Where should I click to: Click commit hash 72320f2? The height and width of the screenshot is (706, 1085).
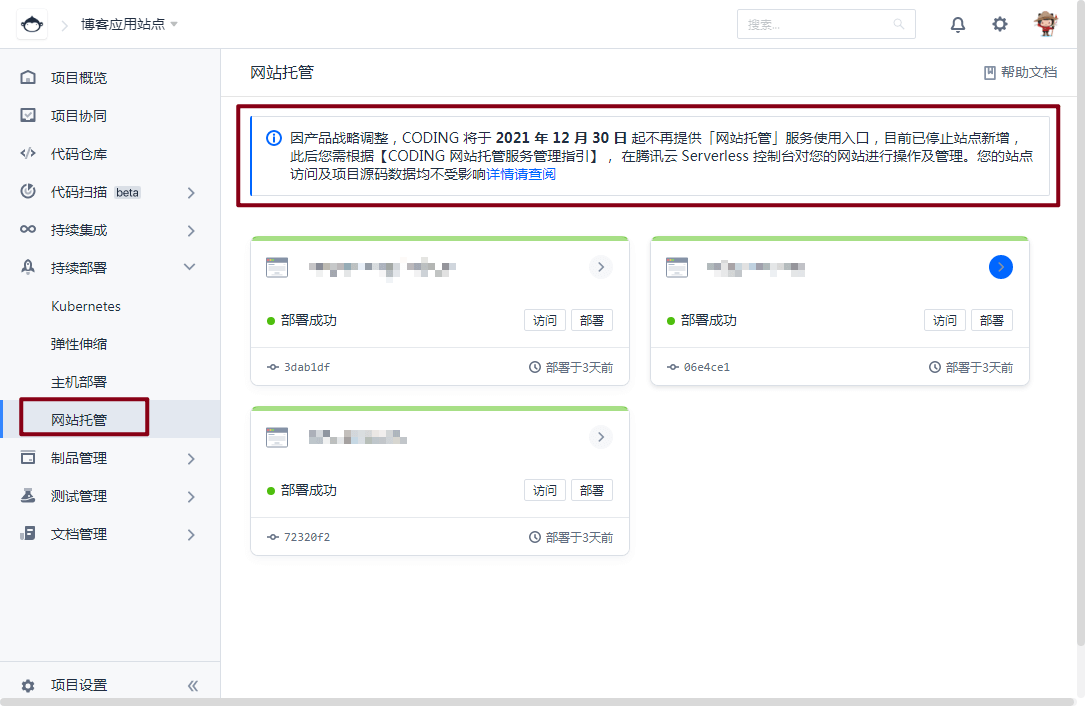[307, 537]
